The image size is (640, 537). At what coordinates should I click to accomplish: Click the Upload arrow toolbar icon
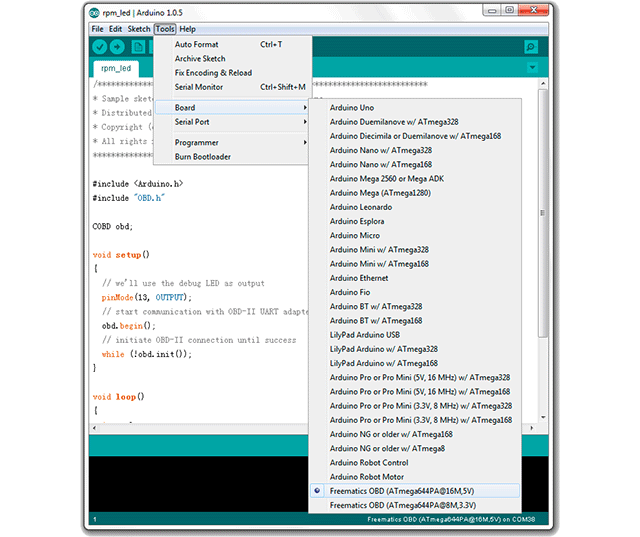(x=117, y=47)
